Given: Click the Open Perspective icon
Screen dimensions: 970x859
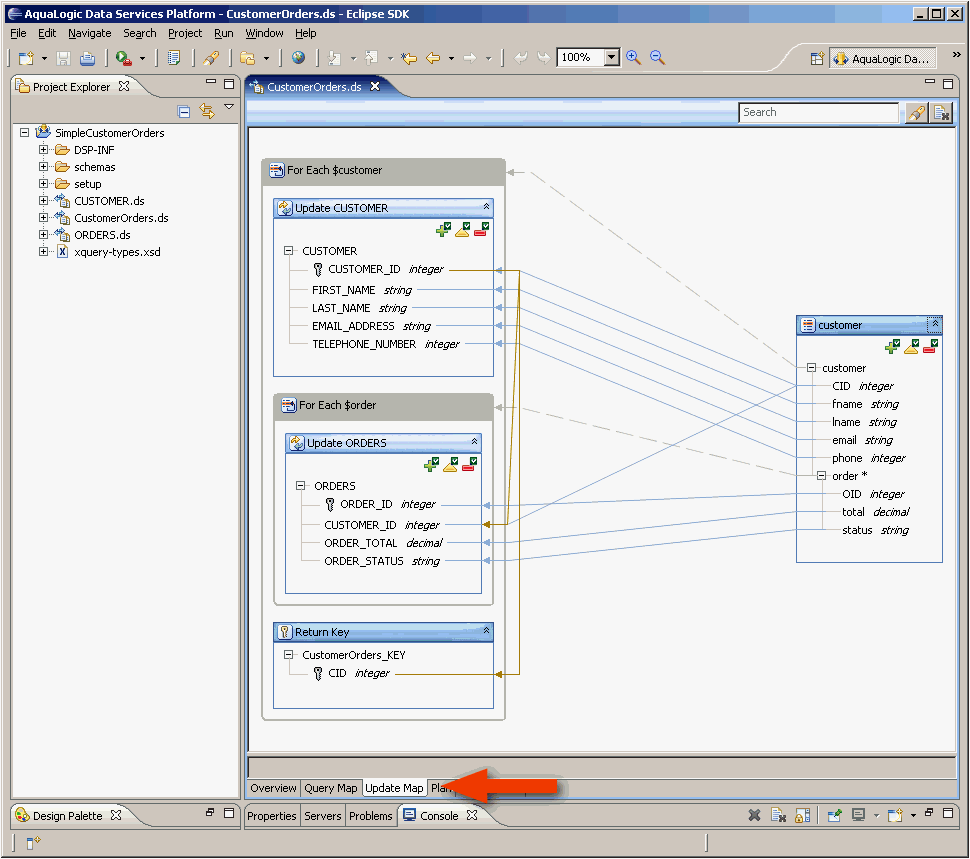Looking at the screenshot, I should click(x=817, y=59).
